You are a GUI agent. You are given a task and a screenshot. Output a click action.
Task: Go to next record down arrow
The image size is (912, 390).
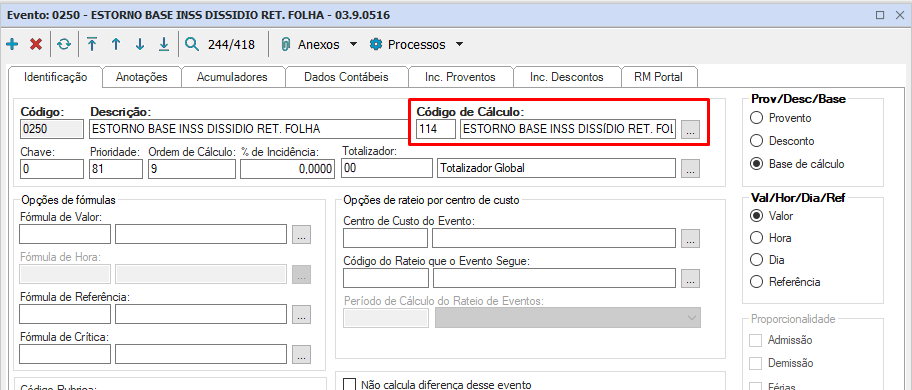tap(140, 44)
